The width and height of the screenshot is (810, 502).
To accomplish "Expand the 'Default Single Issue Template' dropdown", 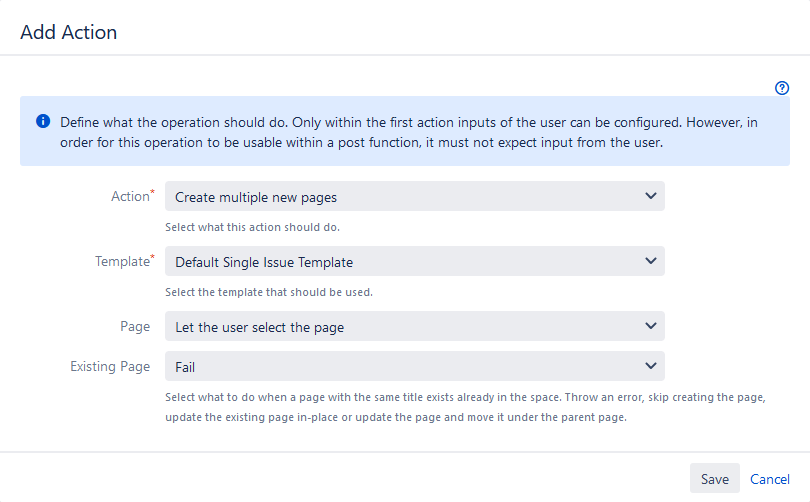I will tap(414, 261).
